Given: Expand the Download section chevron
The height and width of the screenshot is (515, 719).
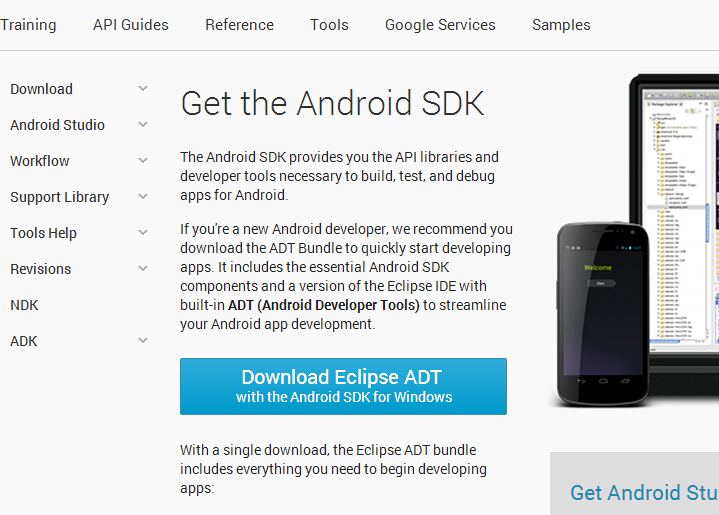Looking at the screenshot, I should pyautogui.click(x=143, y=89).
